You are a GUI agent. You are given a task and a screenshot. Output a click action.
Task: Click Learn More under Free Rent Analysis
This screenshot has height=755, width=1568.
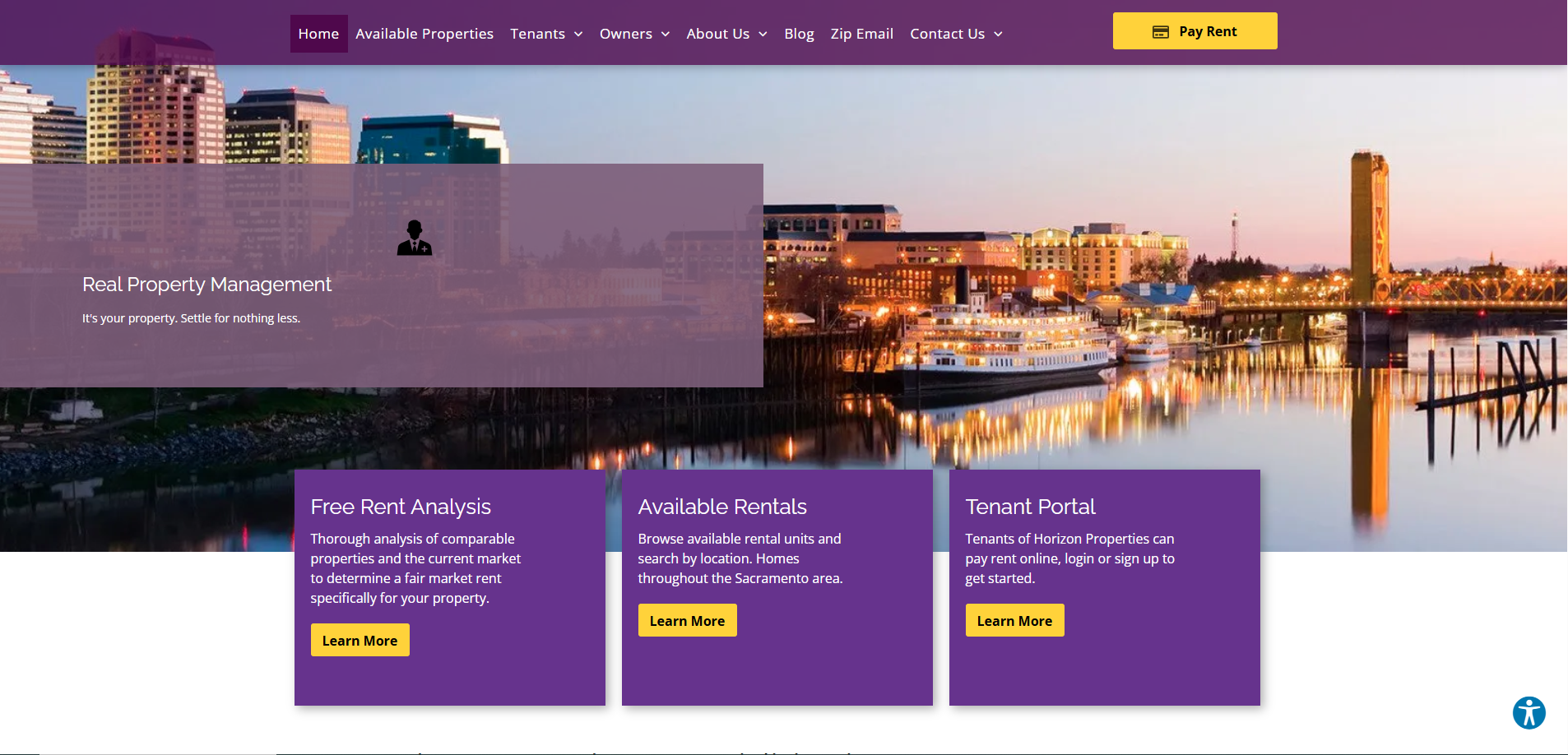(x=360, y=641)
